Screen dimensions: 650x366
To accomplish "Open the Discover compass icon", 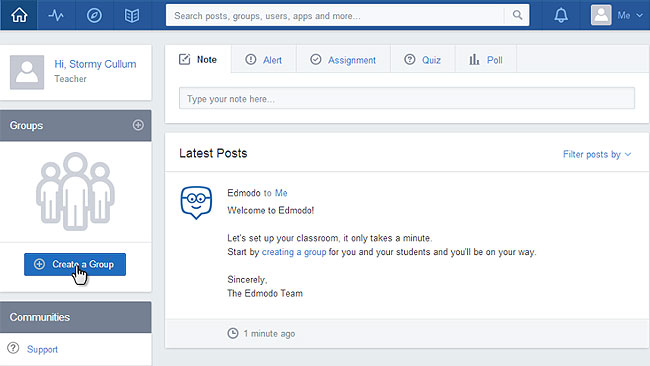I will pyautogui.click(x=94, y=16).
